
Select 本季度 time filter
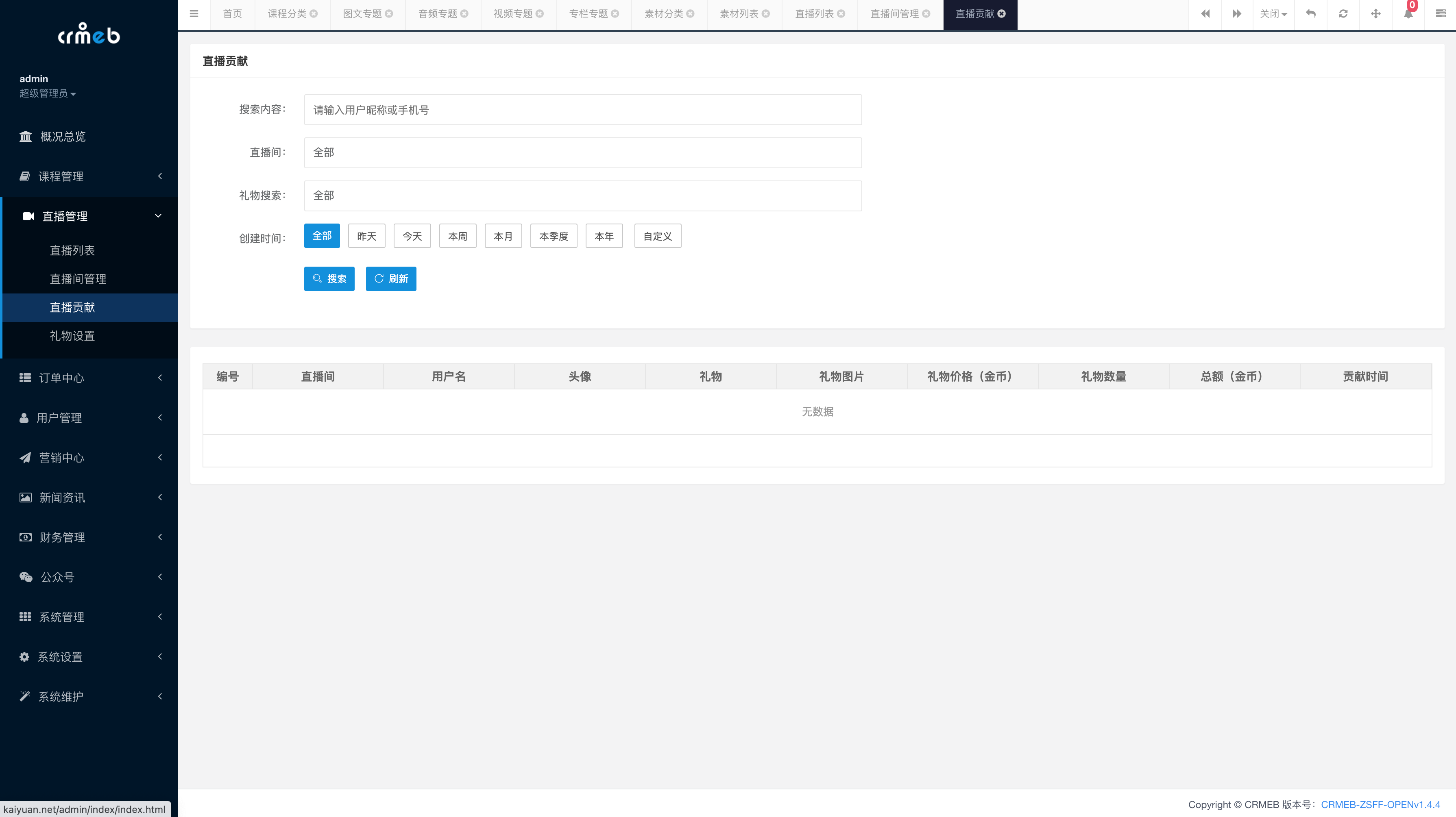(x=554, y=236)
